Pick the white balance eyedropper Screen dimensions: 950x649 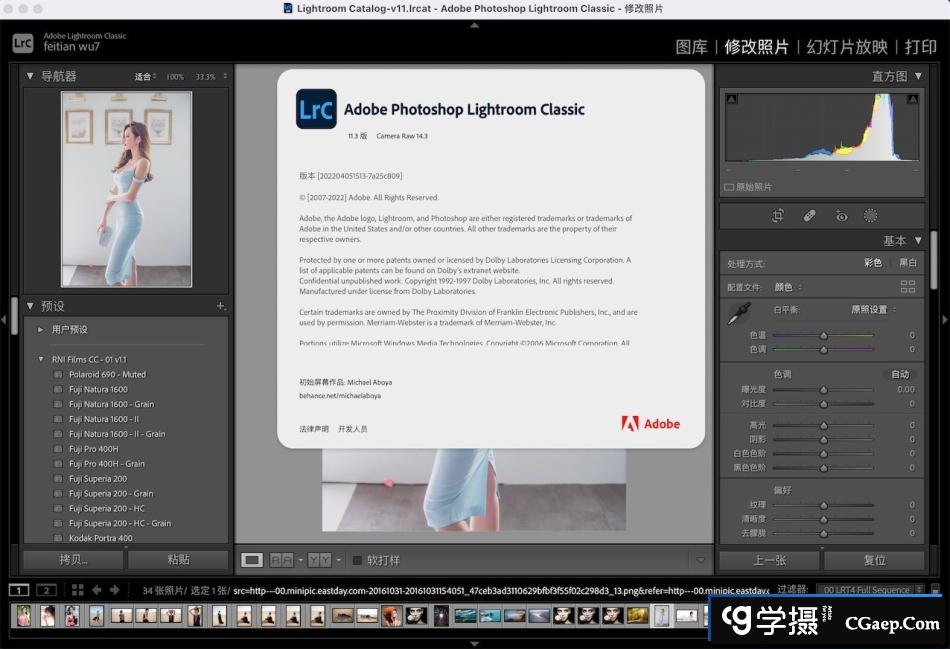click(738, 314)
